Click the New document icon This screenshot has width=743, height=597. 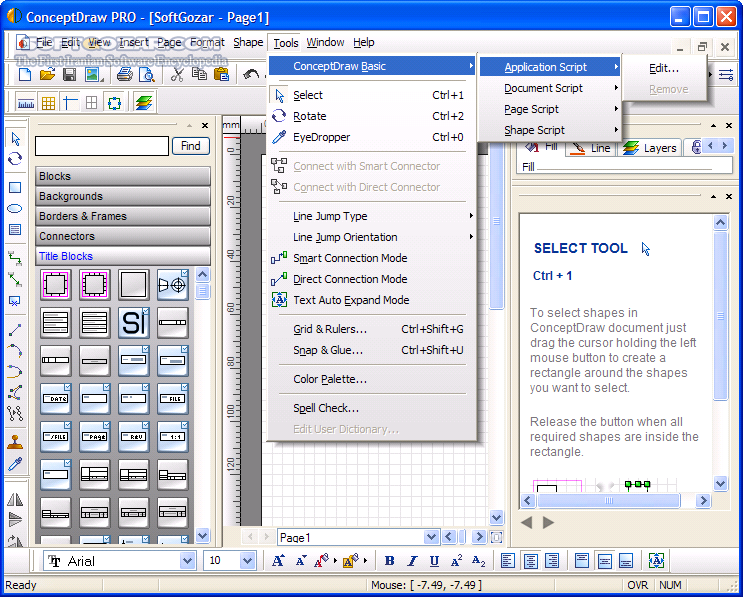[25, 74]
